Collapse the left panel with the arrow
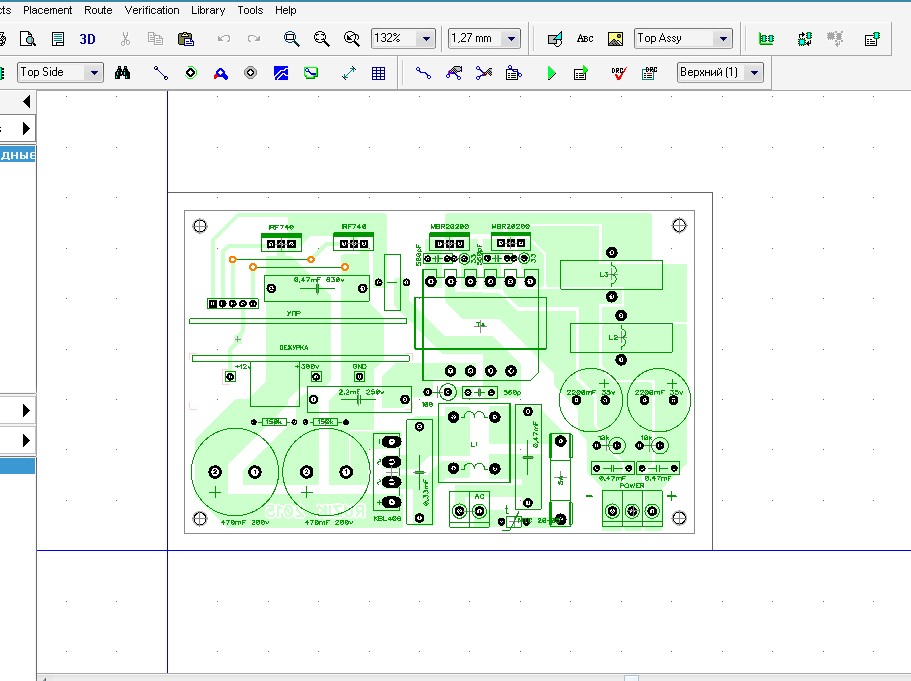This screenshot has height=681, width=911. point(26,102)
